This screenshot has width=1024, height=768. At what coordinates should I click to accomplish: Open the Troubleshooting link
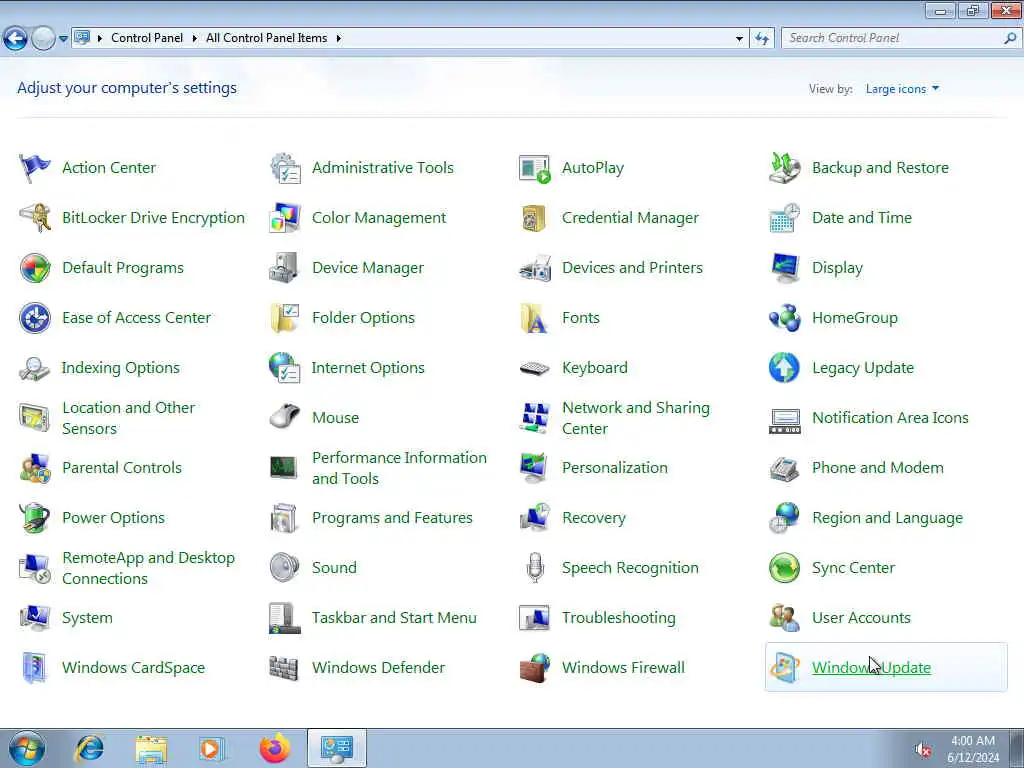(x=619, y=618)
